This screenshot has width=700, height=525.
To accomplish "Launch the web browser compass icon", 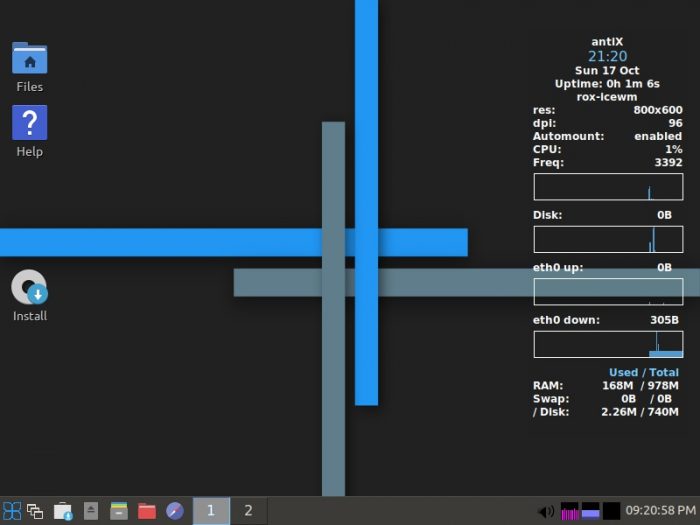I will (x=175, y=511).
